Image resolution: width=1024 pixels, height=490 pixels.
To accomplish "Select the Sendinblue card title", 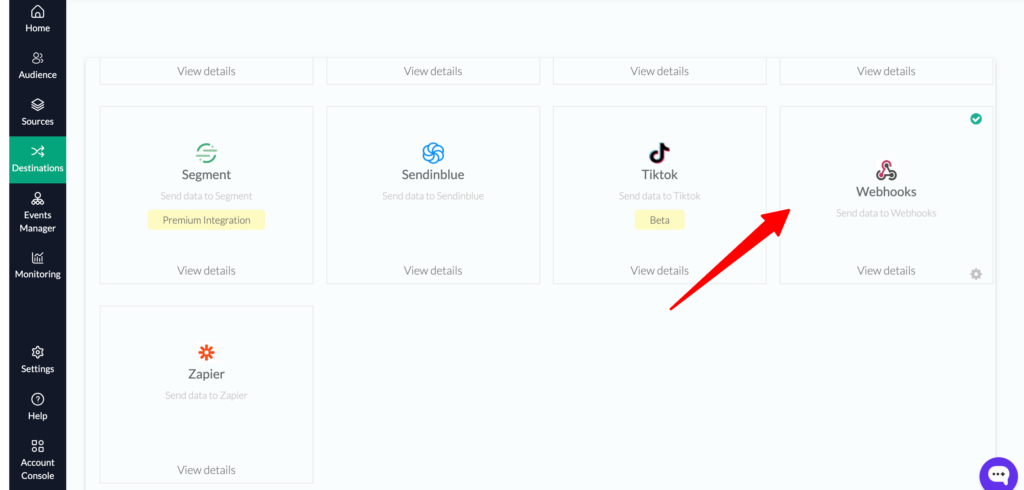I will pyautogui.click(x=433, y=175).
